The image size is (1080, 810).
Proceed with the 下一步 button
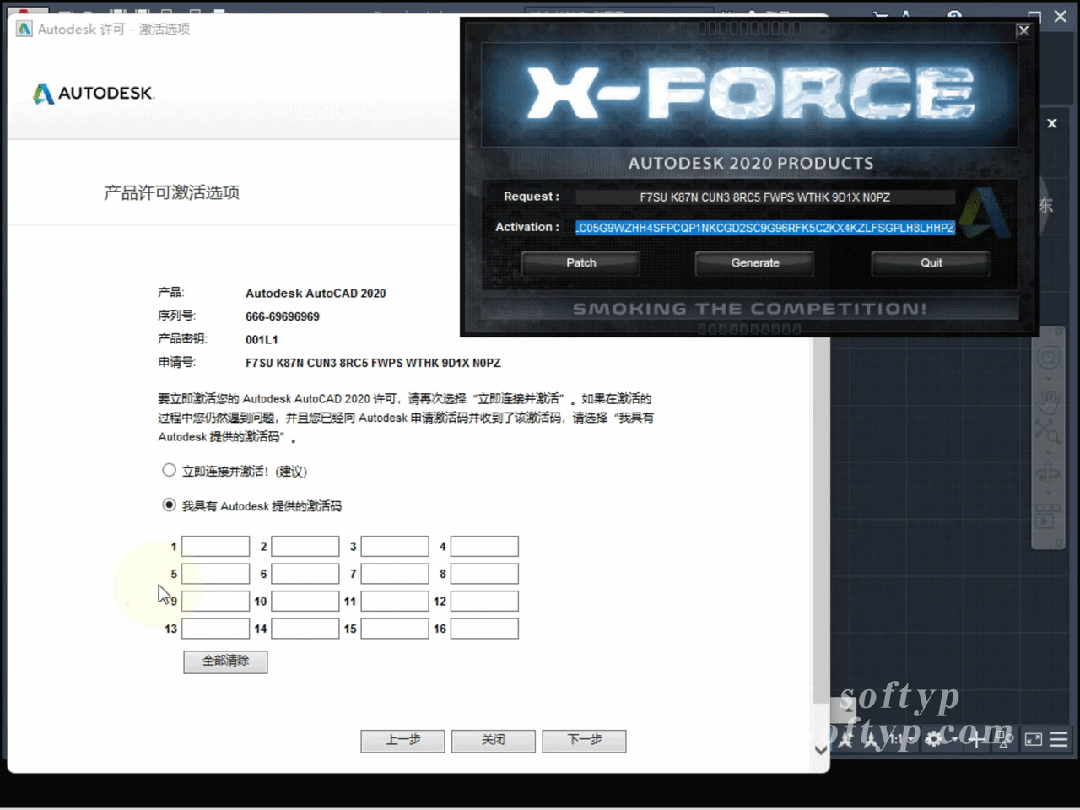pos(584,741)
